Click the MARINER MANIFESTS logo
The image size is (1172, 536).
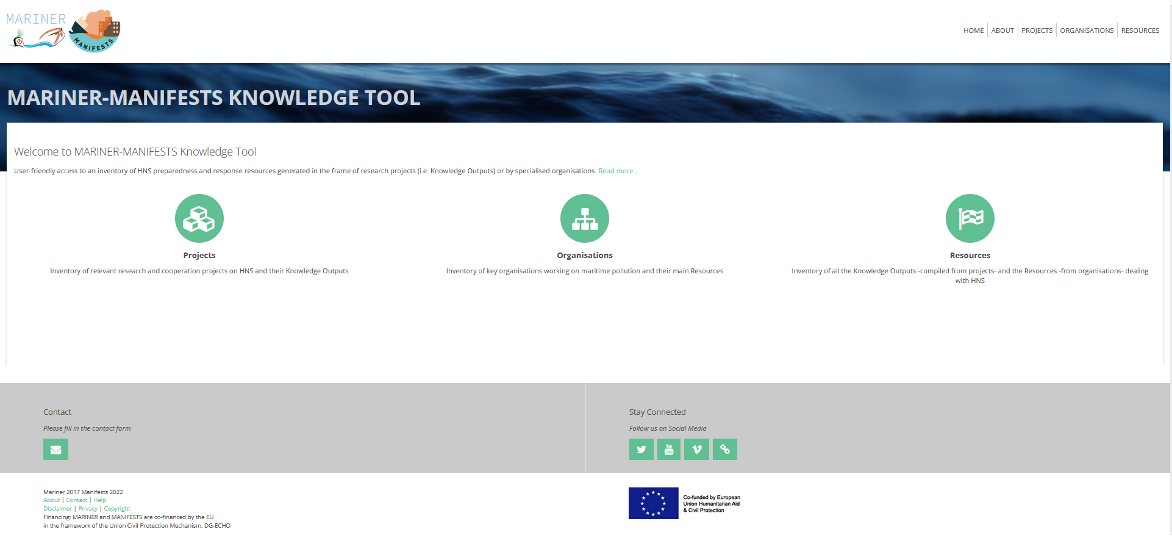click(63, 31)
